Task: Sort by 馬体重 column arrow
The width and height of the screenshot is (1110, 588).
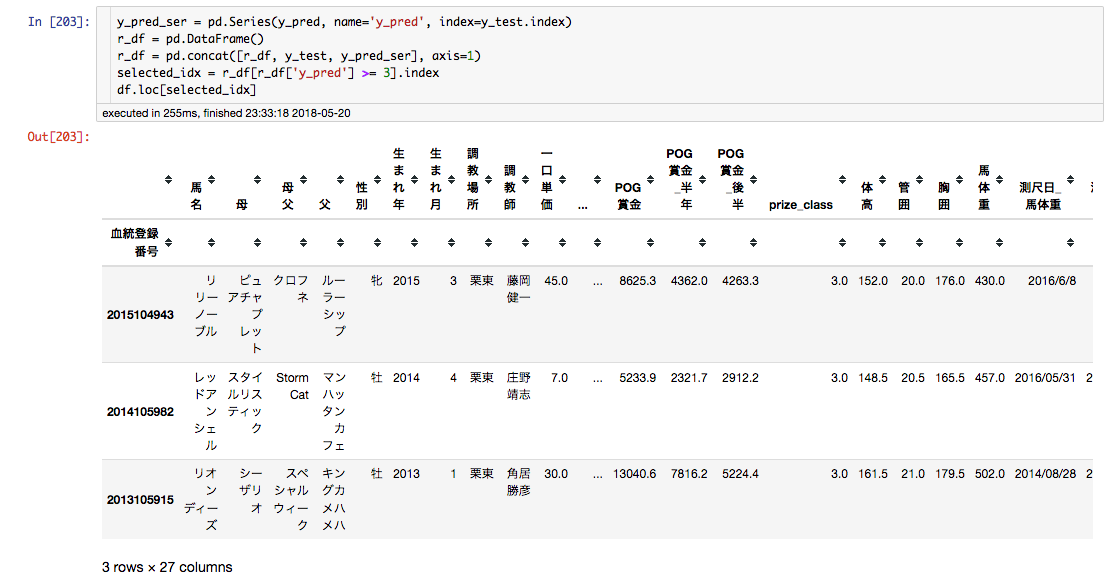Action: (999, 180)
